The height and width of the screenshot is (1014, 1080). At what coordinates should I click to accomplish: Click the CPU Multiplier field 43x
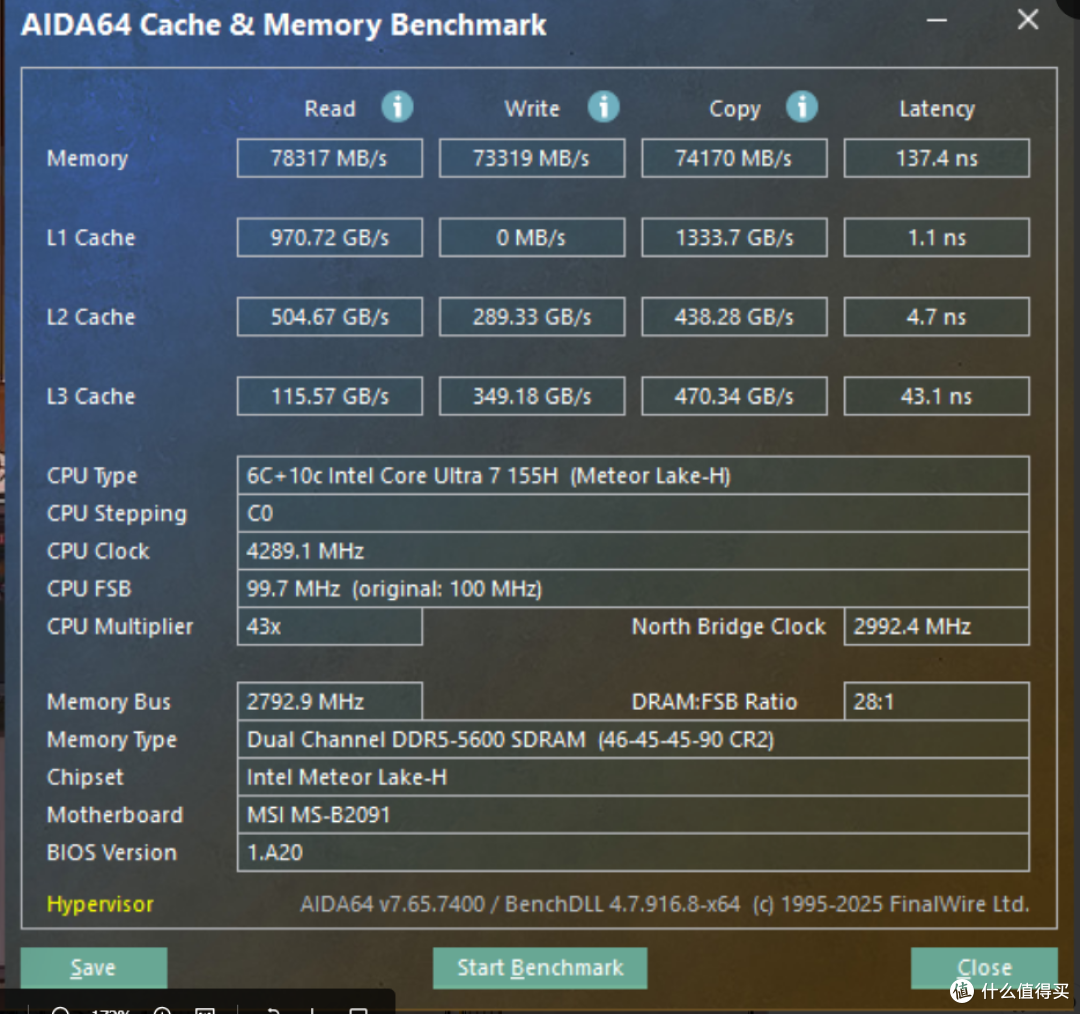click(330, 626)
